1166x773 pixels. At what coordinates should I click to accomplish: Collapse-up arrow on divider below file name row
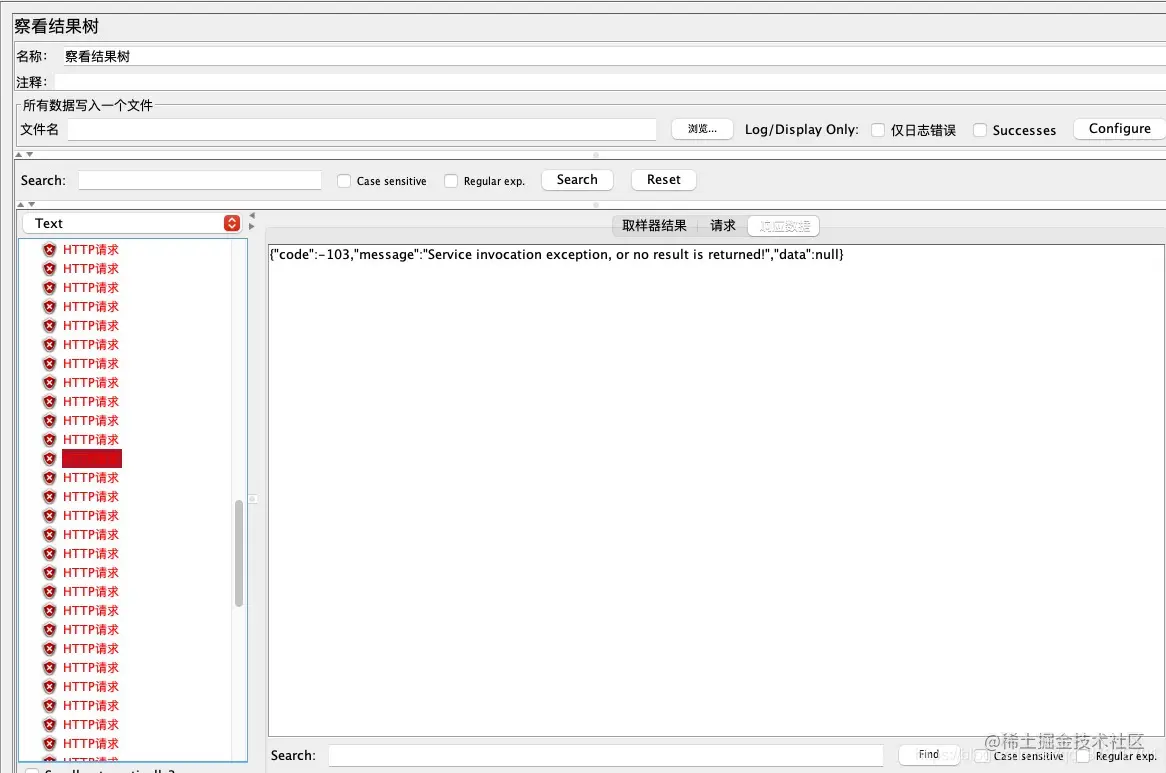point(19,155)
